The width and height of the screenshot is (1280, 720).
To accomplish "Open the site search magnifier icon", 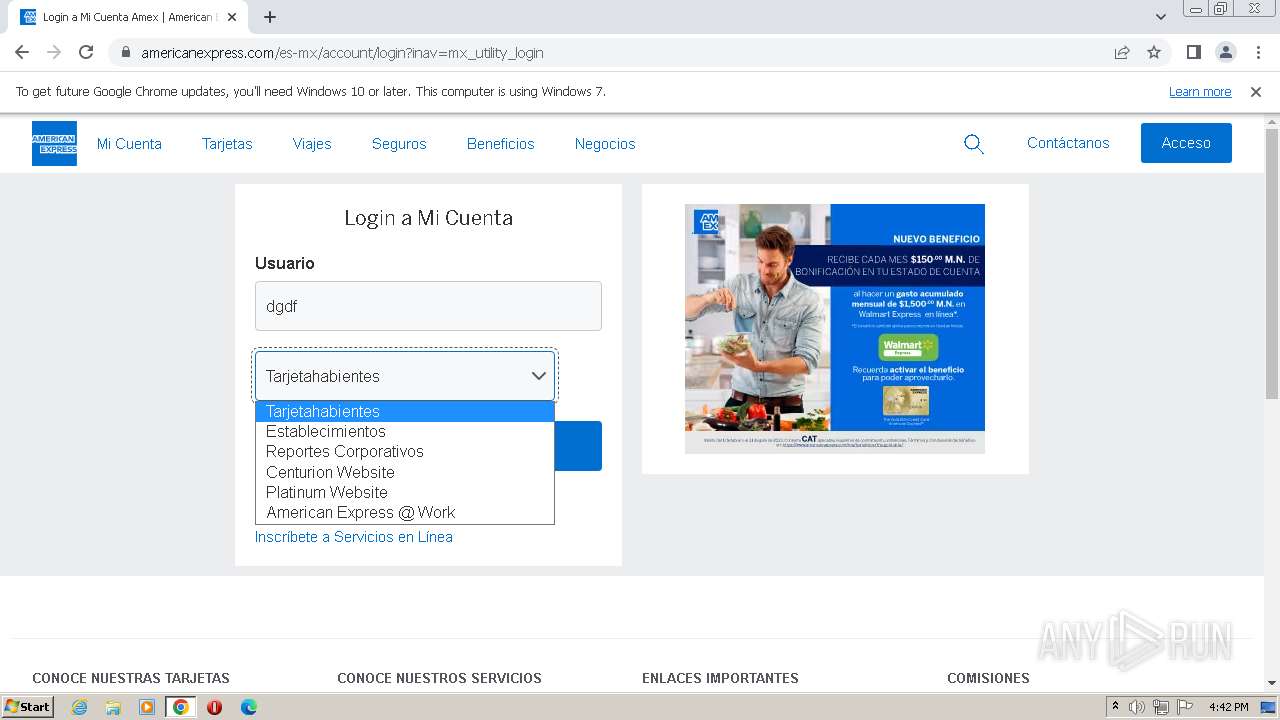I will click(x=974, y=144).
